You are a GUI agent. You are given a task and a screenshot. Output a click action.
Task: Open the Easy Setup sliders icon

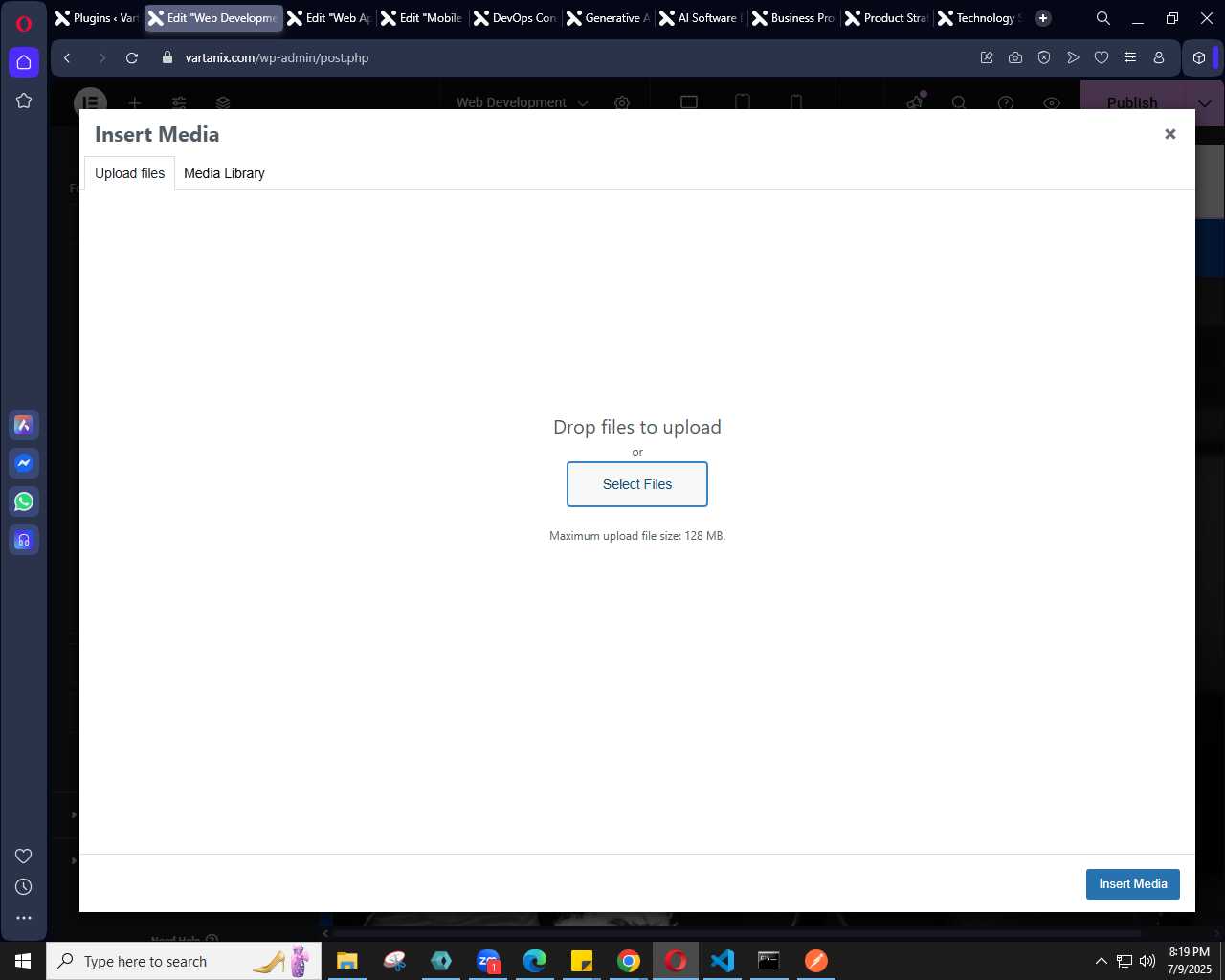coord(1130,58)
